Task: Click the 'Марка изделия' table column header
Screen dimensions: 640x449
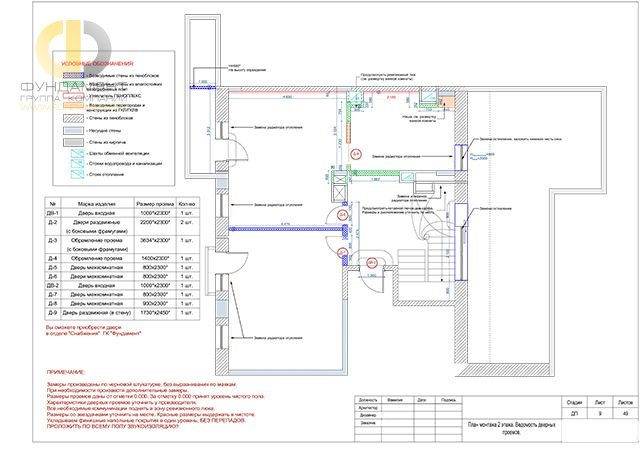Action: [97, 203]
